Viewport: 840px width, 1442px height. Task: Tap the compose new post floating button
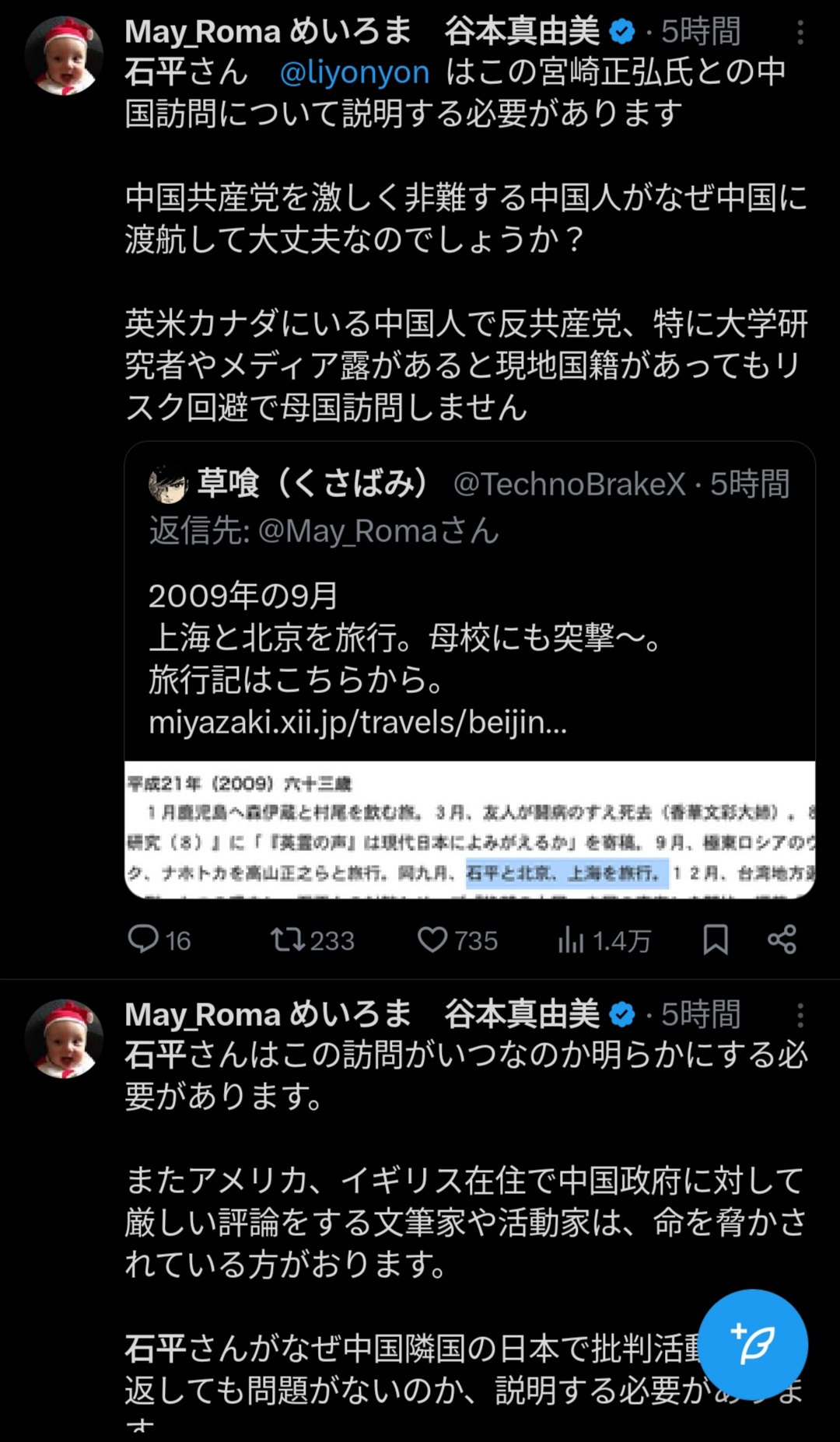753,1344
